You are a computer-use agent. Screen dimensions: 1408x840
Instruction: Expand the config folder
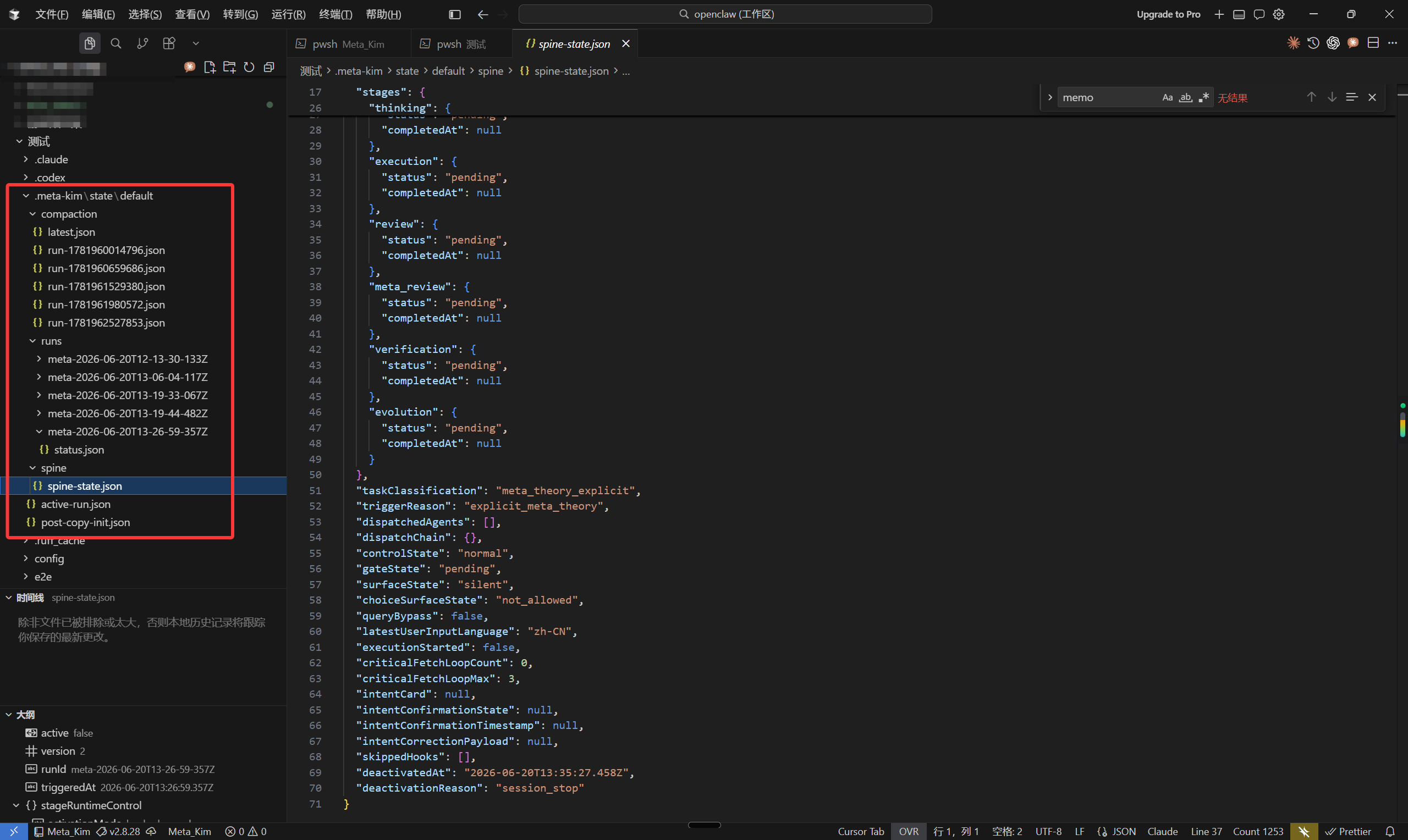(50, 559)
